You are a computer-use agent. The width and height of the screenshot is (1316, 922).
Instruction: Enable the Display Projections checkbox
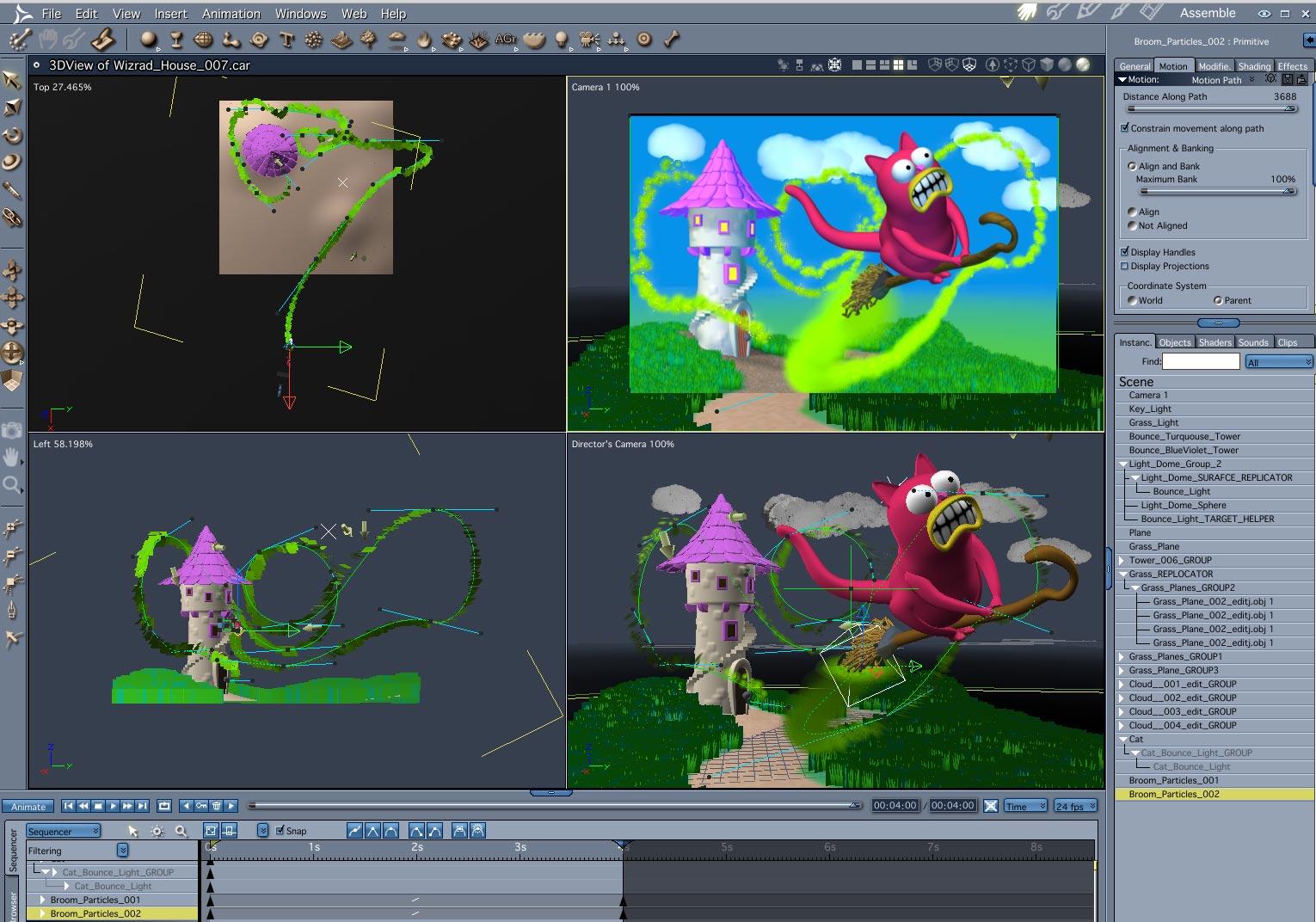(x=1124, y=266)
